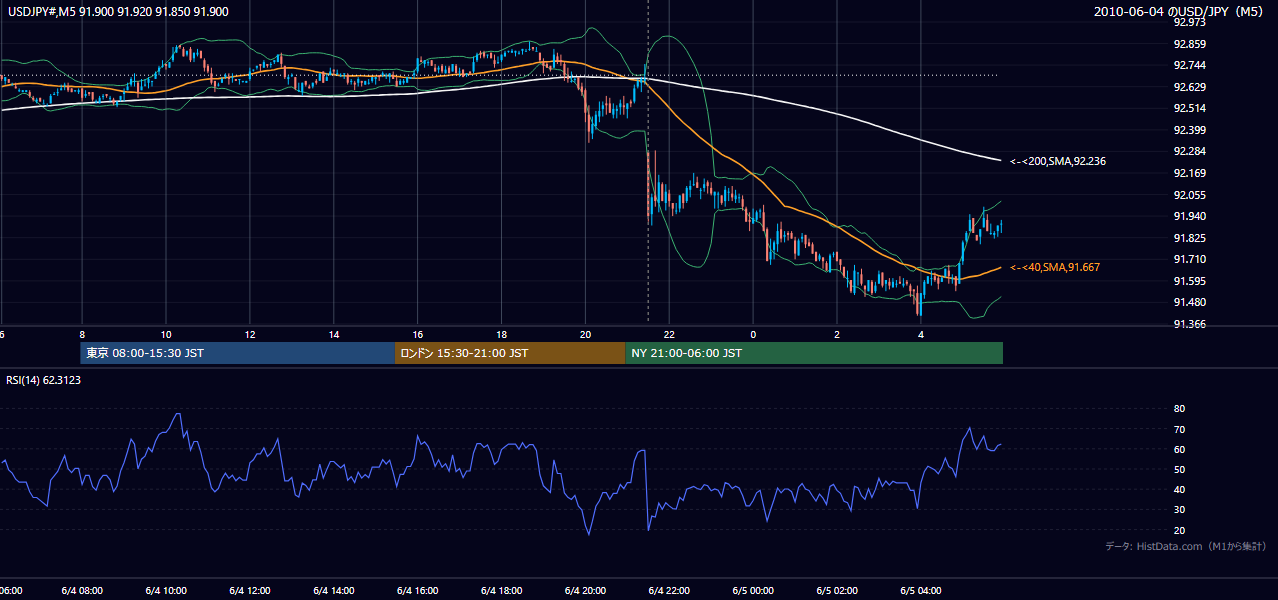The image size is (1278, 600).
Task: Click the 2010-06-04 USD/JPY (M5) title
Action: tap(1180, 11)
